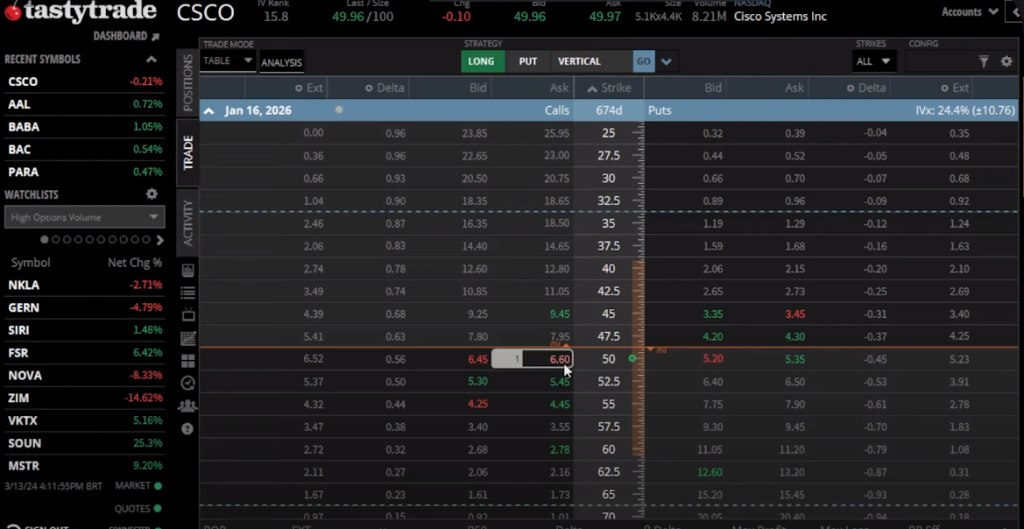Viewport: 1024px width, 529px height.
Task: Open the option chain config gear icon
Action: coord(1007,62)
